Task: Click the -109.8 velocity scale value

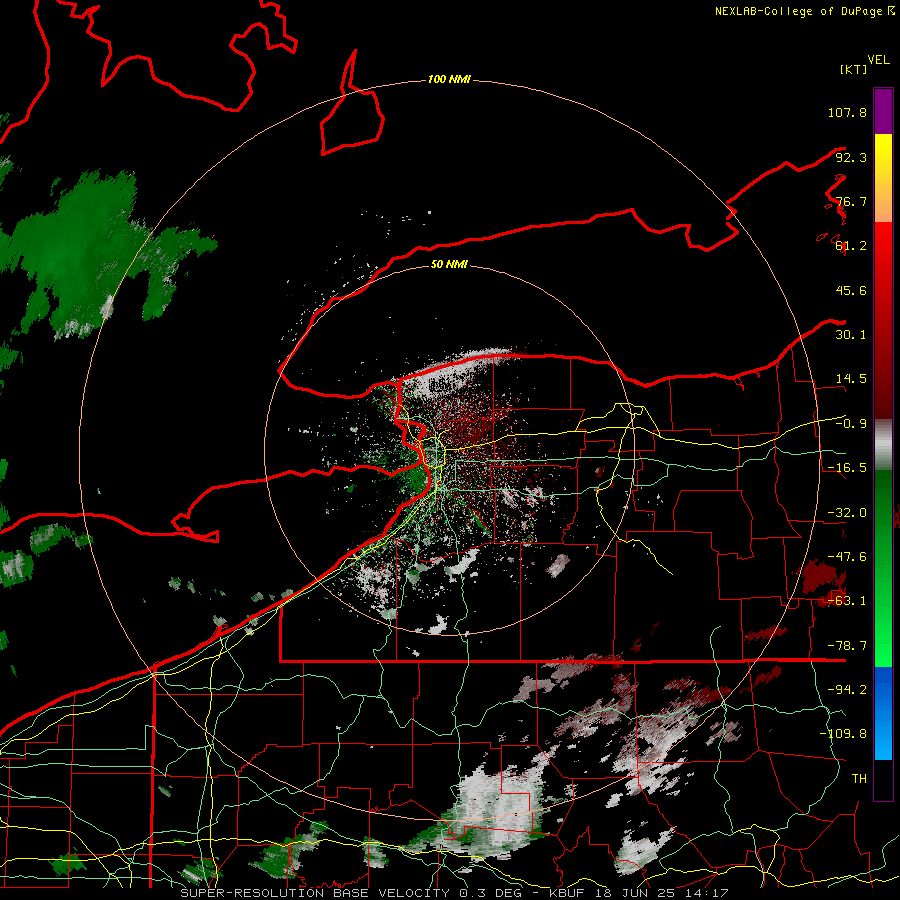Action: click(x=843, y=734)
